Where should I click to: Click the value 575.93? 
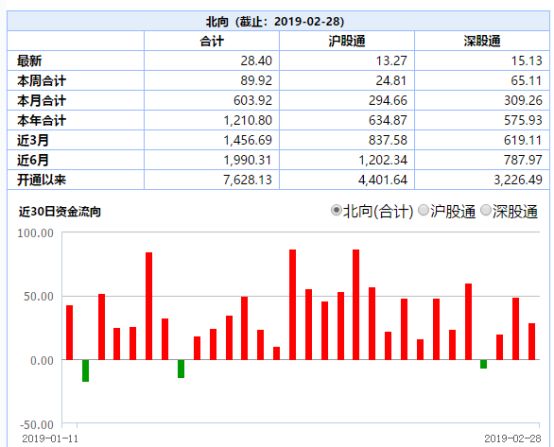(x=523, y=120)
